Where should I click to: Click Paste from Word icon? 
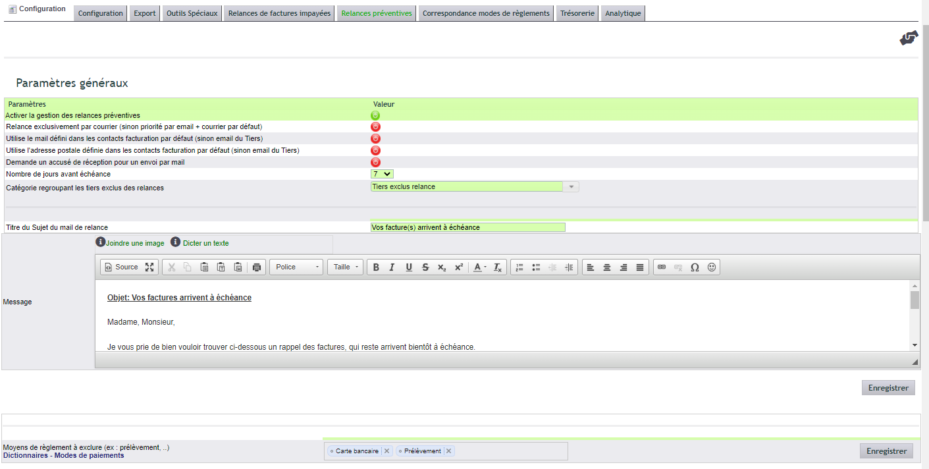(238, 267)
